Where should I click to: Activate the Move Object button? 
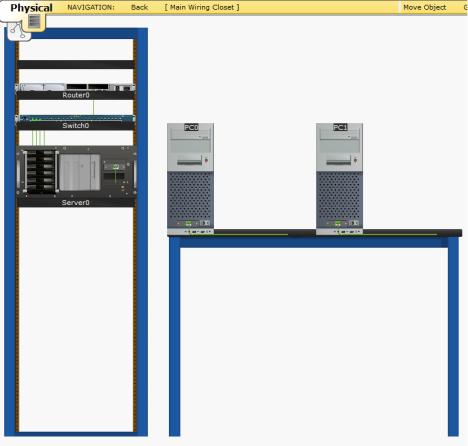tap(424, 7)
